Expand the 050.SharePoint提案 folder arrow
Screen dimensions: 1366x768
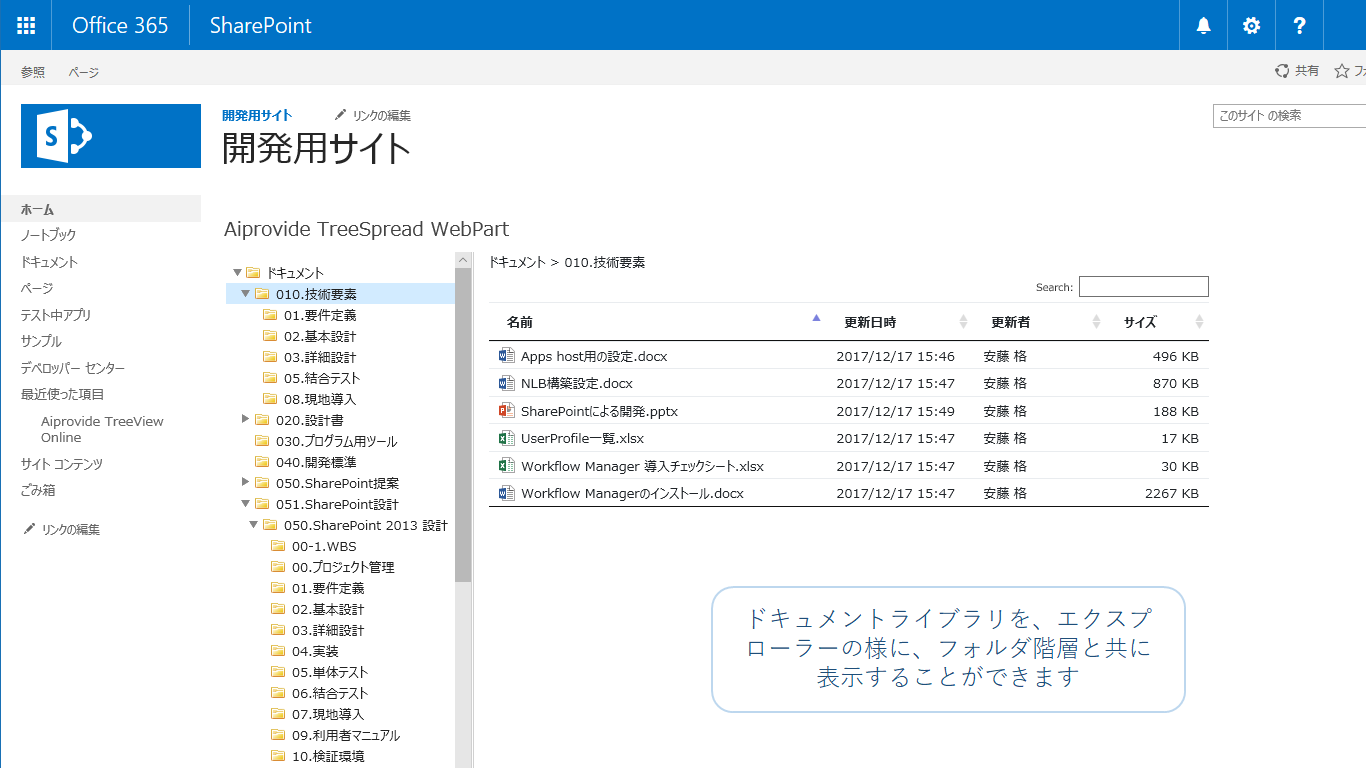pos(246,482)
